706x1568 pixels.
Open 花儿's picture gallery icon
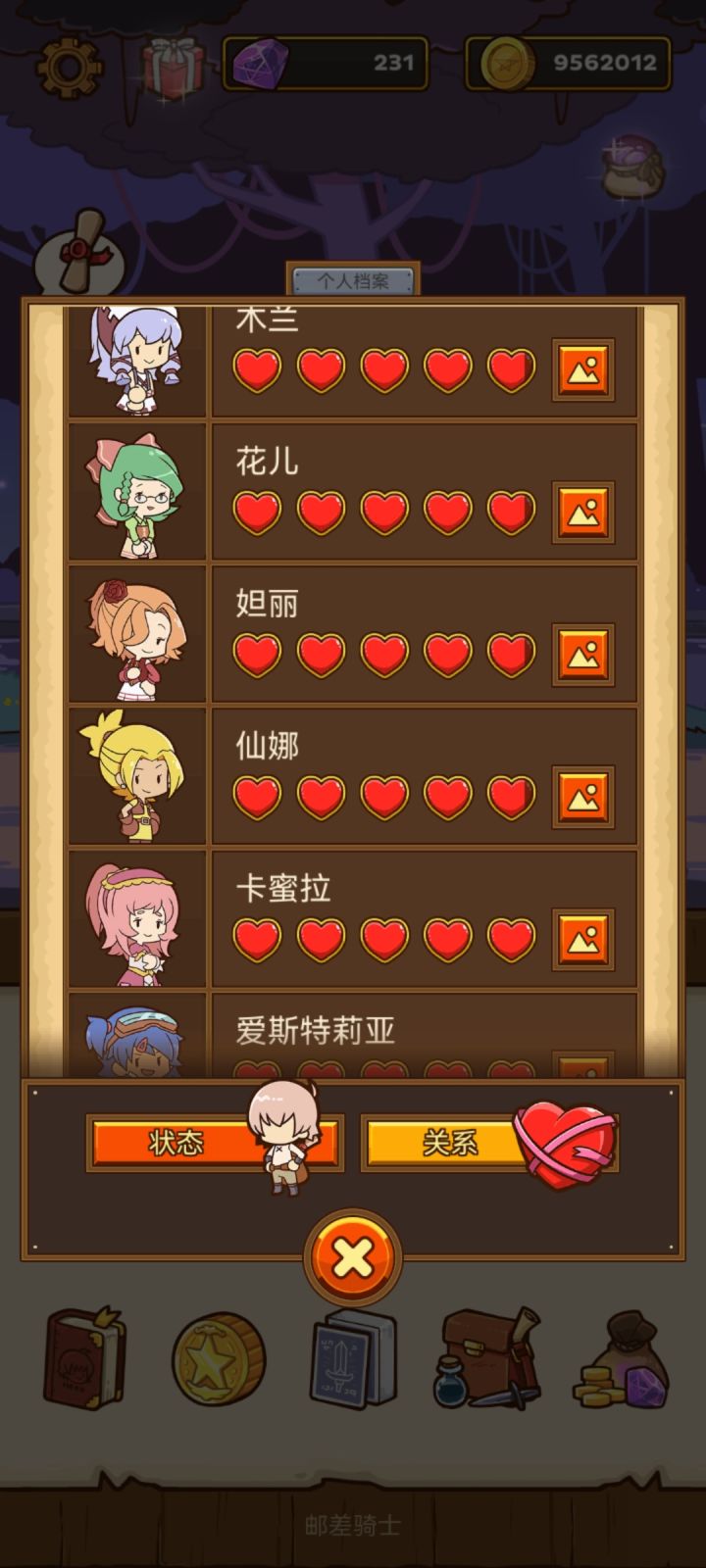[x=583, y=512]
